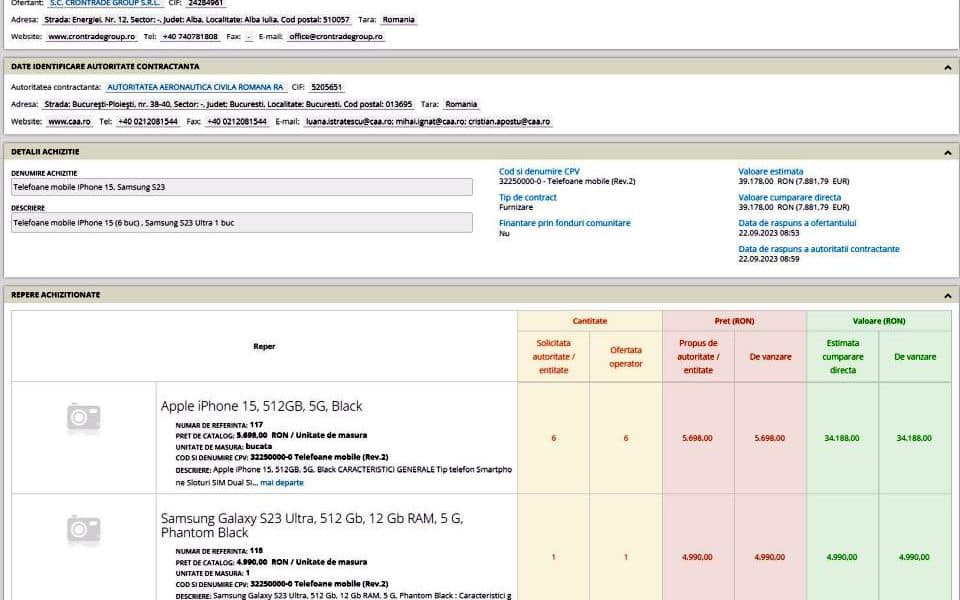Click the 'mai departe' link under iPhone description
Image resolution: width=960 pixels, height=600 pixels.
pos(282,482)
